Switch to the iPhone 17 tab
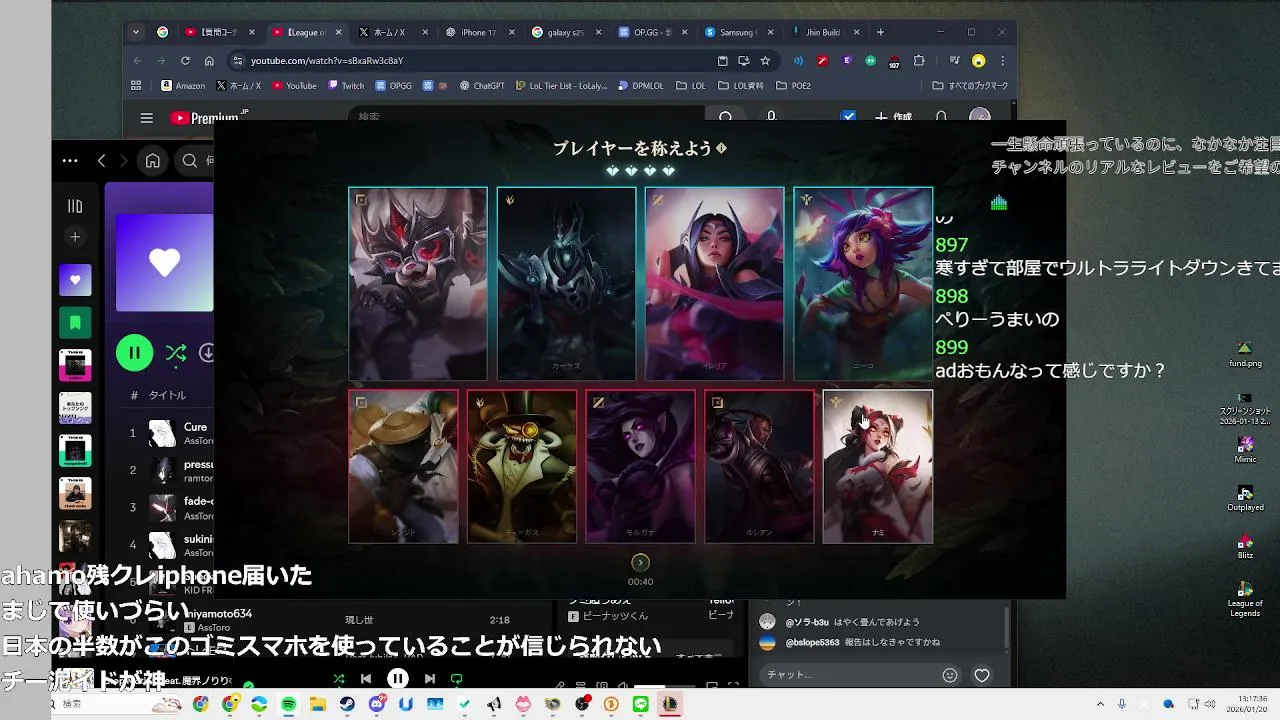1280x720 pixels. [478, 32]
